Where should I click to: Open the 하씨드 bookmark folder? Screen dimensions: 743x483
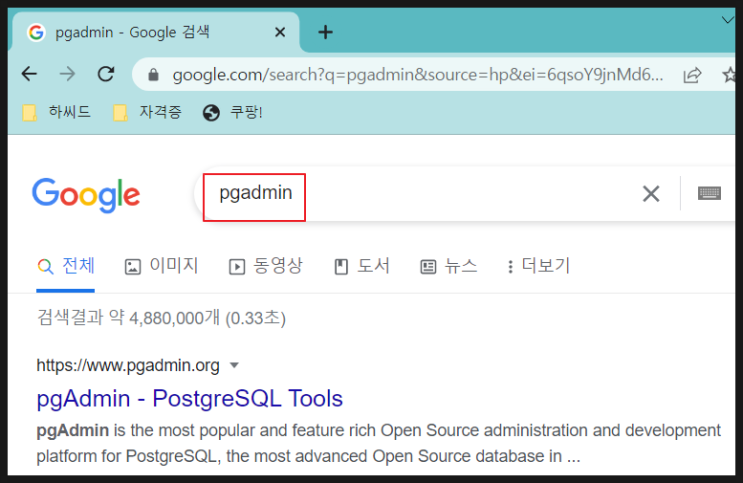[x=56, y=112]
